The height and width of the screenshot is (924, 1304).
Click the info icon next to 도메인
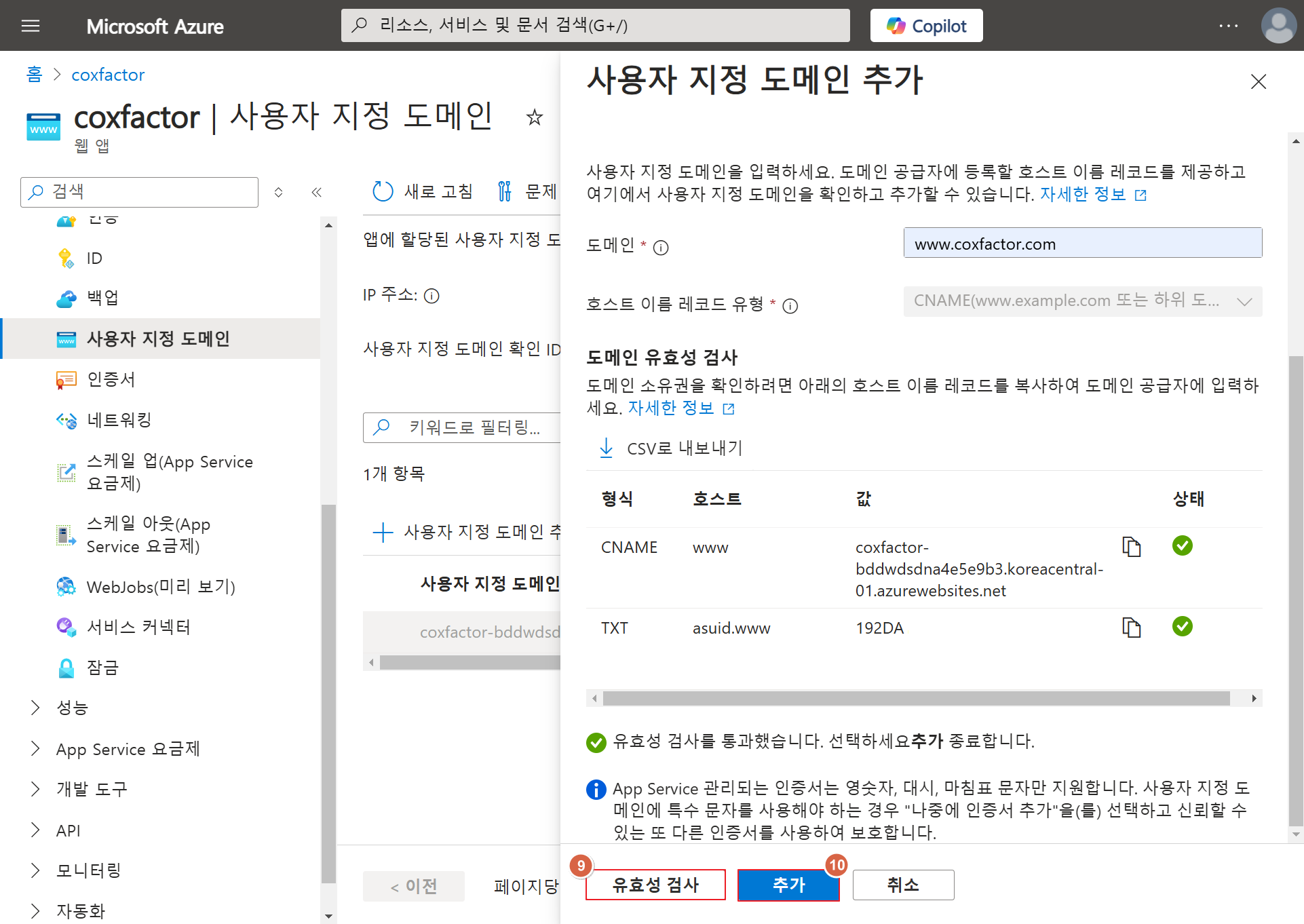pos(660,248)
